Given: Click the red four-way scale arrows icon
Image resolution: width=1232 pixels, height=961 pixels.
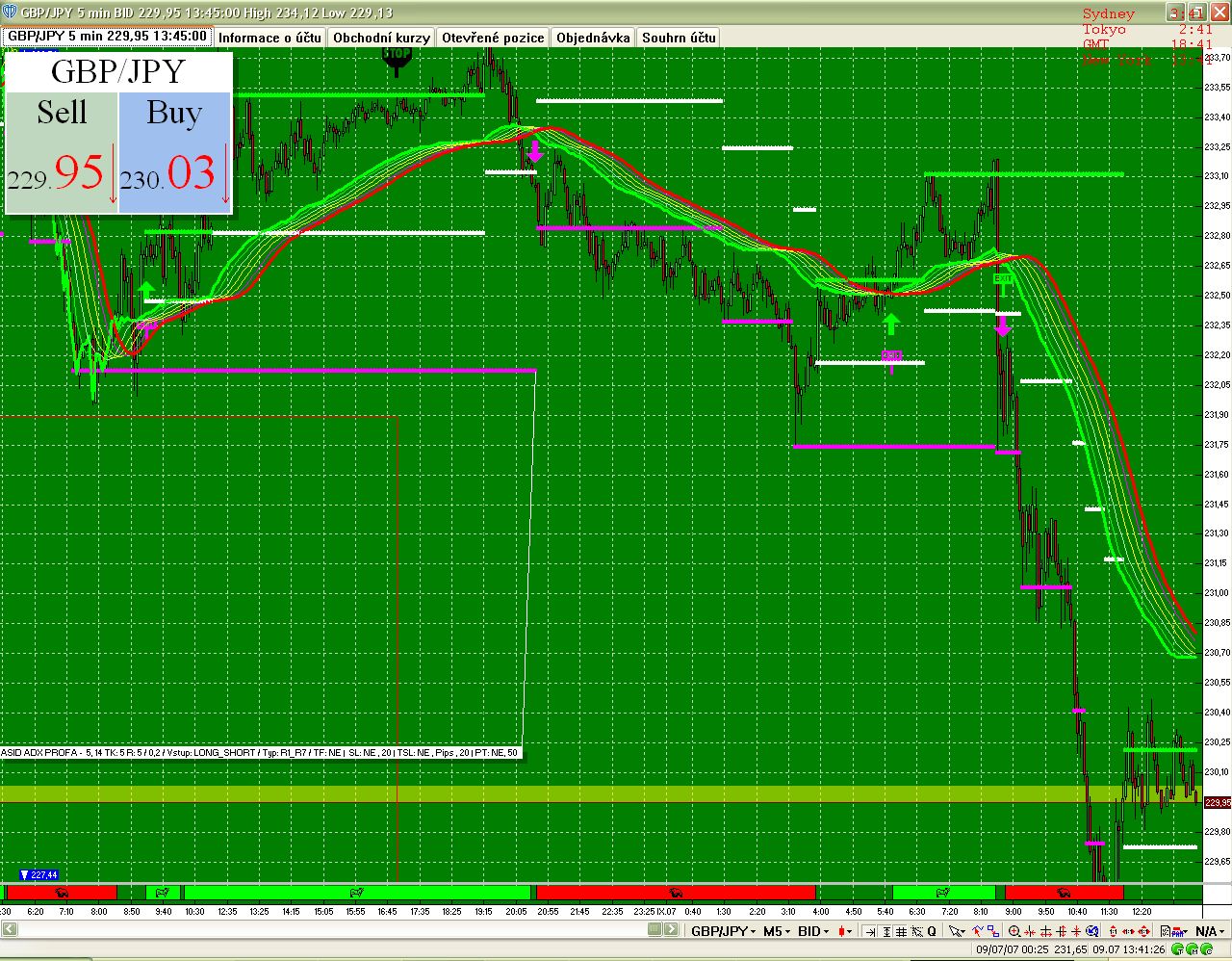Looking at the screenshot, I should click(1143, 931).
